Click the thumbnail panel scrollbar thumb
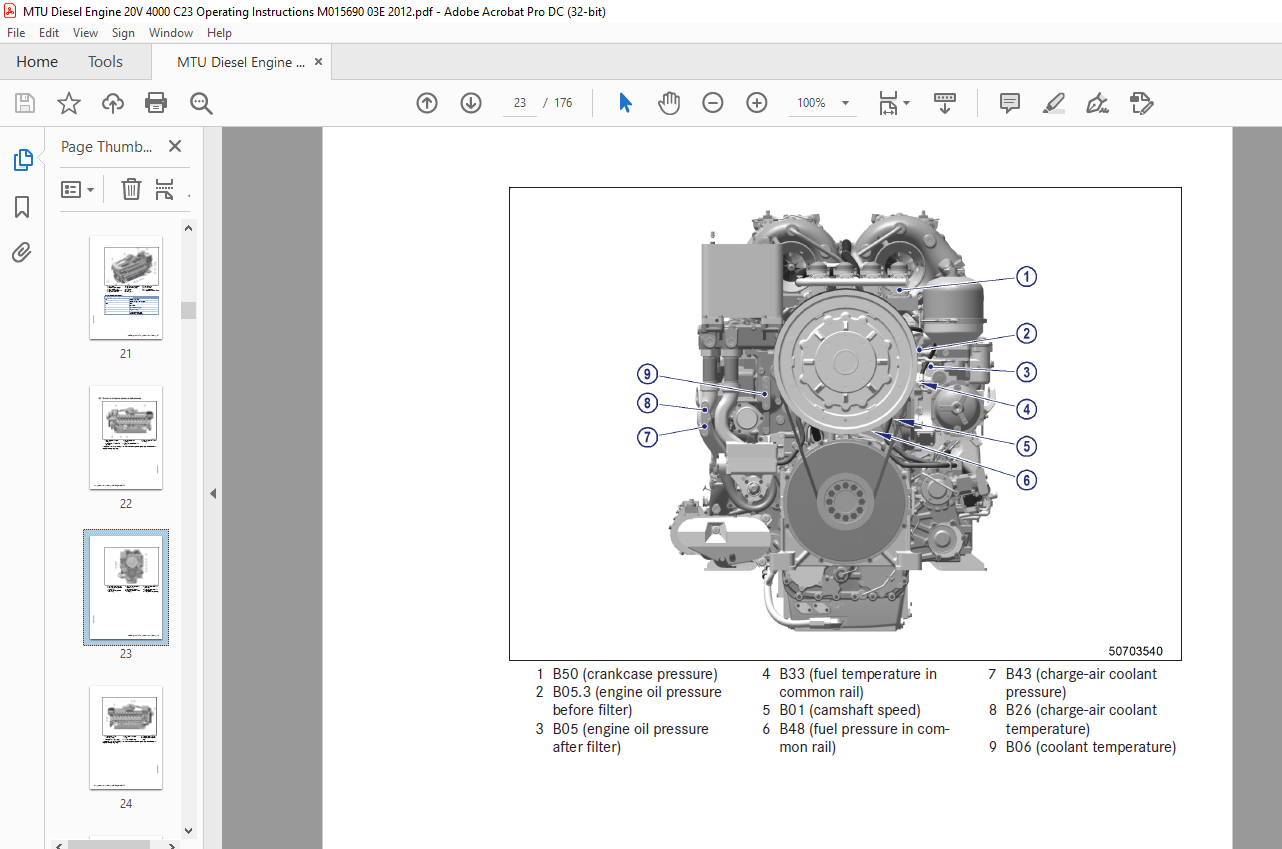Image resolution: width=1282 pixels, height=849 pixels. tap(188, 310)
